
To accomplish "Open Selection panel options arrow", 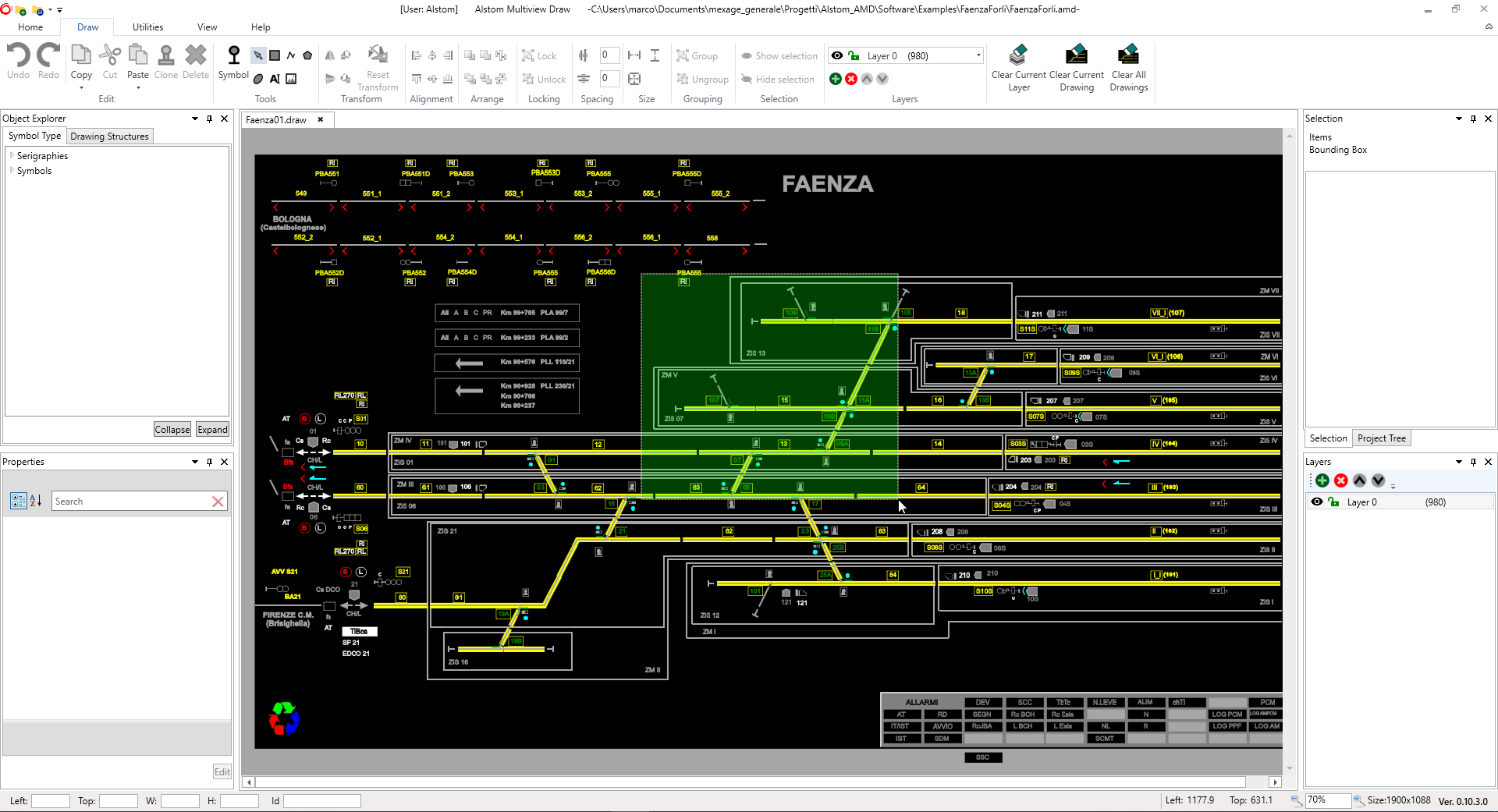I will (1459, 119).
